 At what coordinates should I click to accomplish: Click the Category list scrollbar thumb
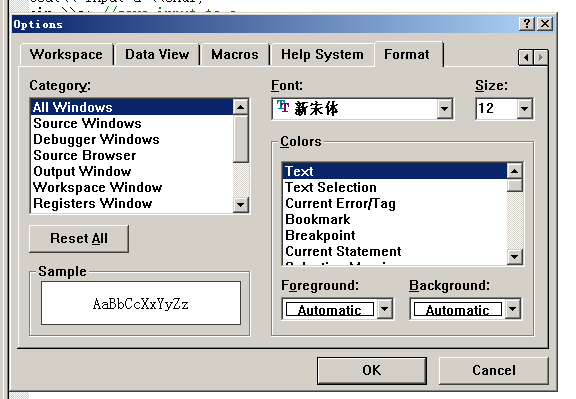point(241,139)
